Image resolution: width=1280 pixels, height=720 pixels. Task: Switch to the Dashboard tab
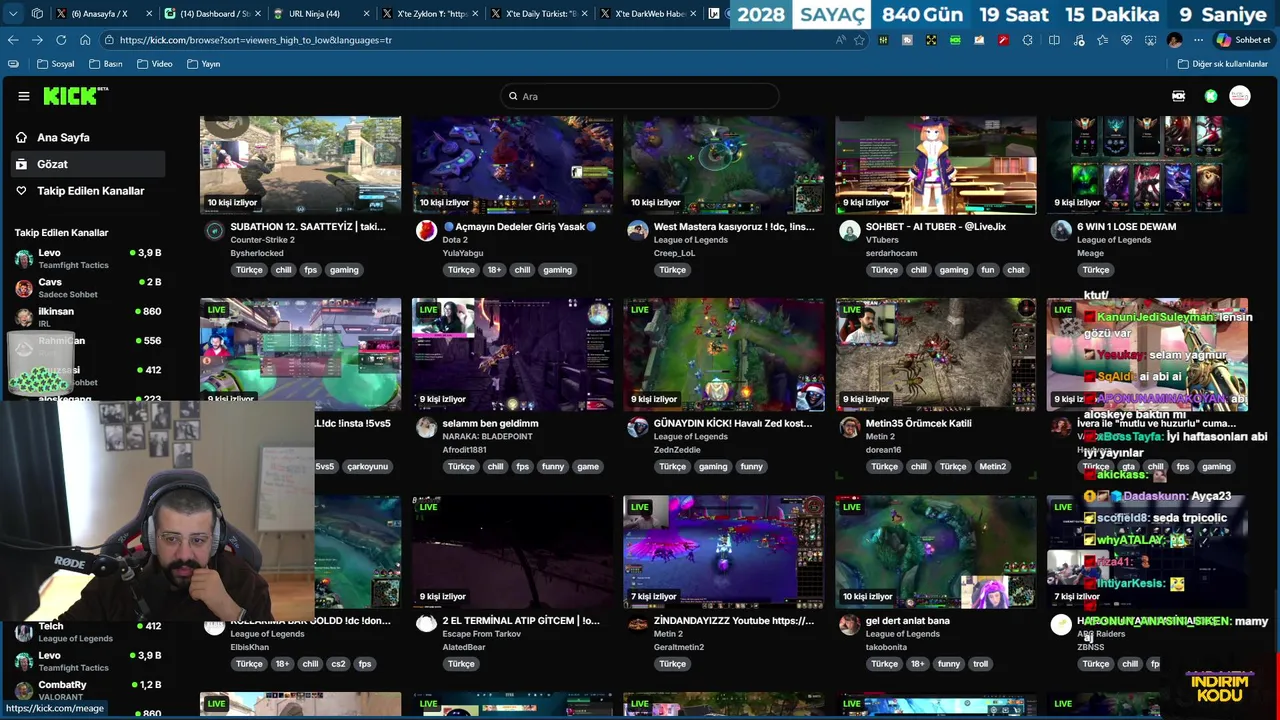click(212, 14)
